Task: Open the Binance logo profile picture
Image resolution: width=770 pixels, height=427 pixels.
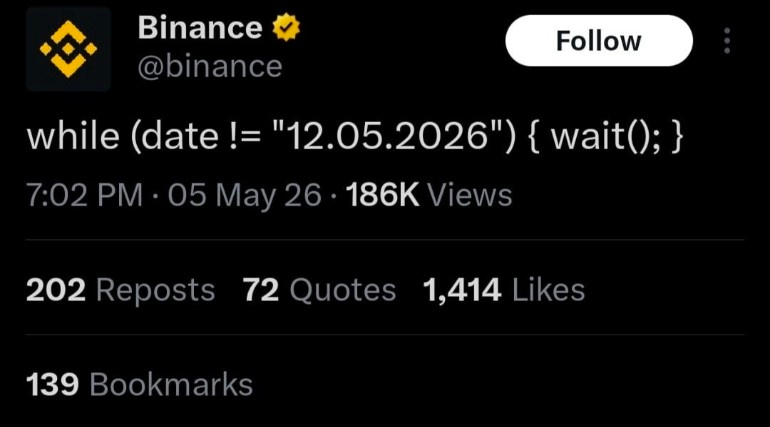Action: 68,49
